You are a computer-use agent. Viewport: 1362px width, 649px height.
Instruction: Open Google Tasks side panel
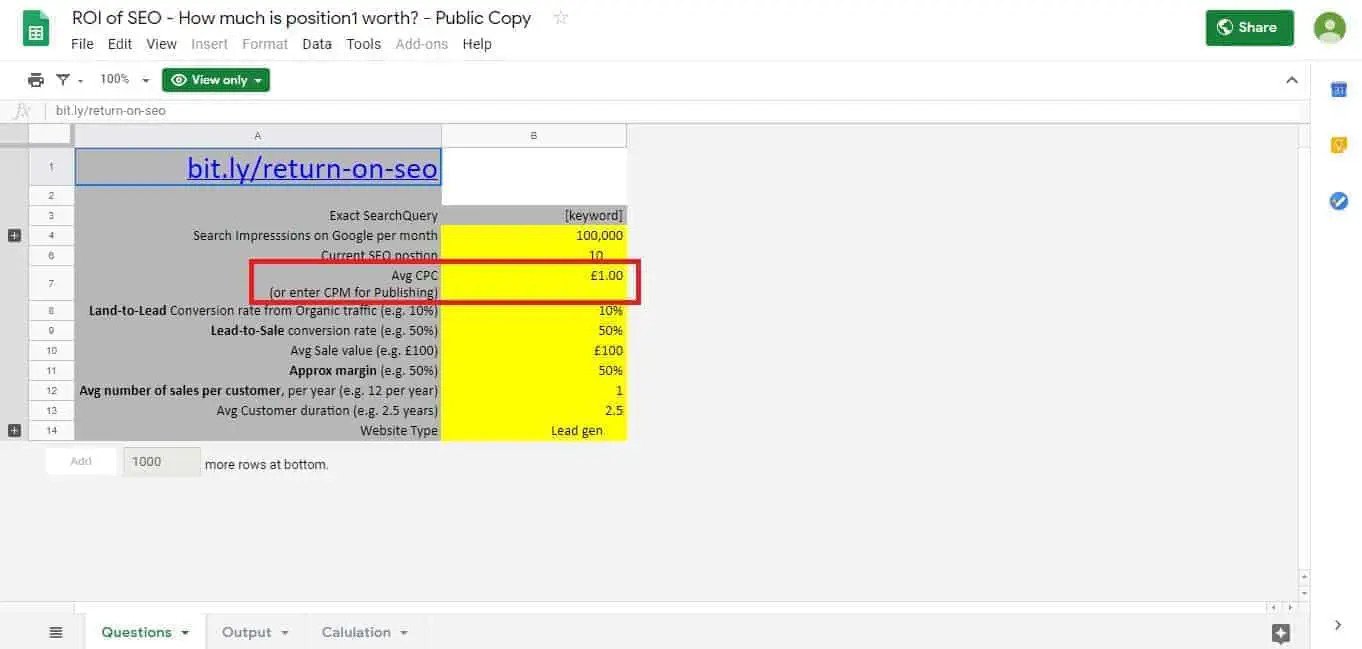[1338, 201]
